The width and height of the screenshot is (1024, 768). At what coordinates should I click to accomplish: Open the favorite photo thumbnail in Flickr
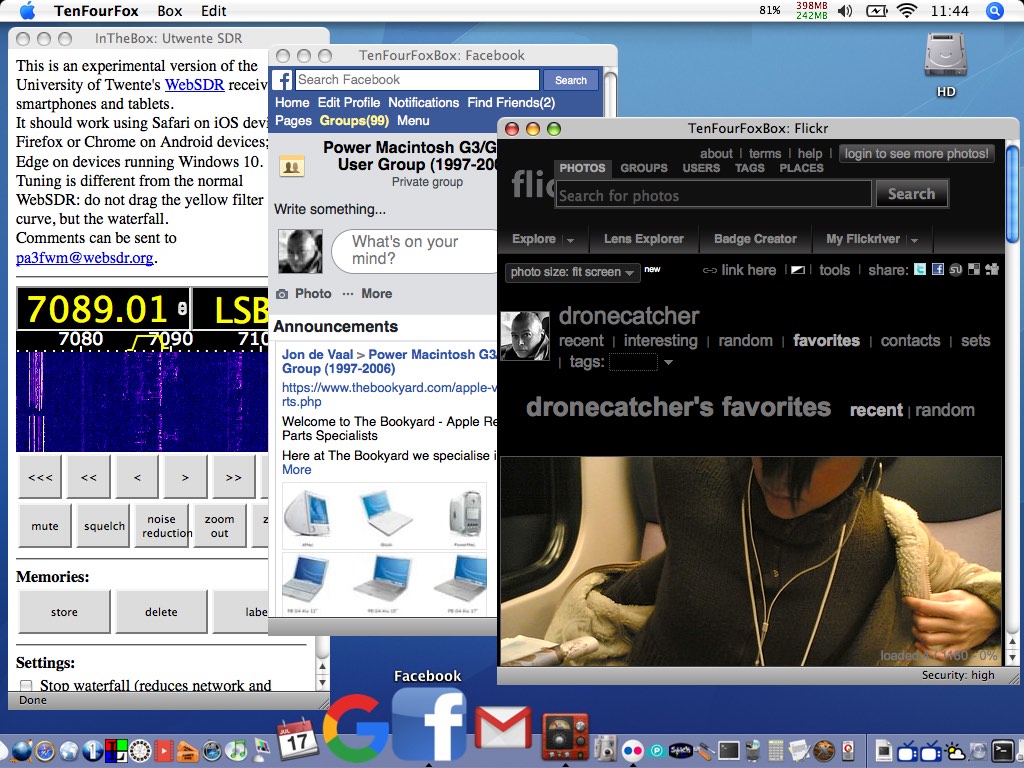(750, 561)
